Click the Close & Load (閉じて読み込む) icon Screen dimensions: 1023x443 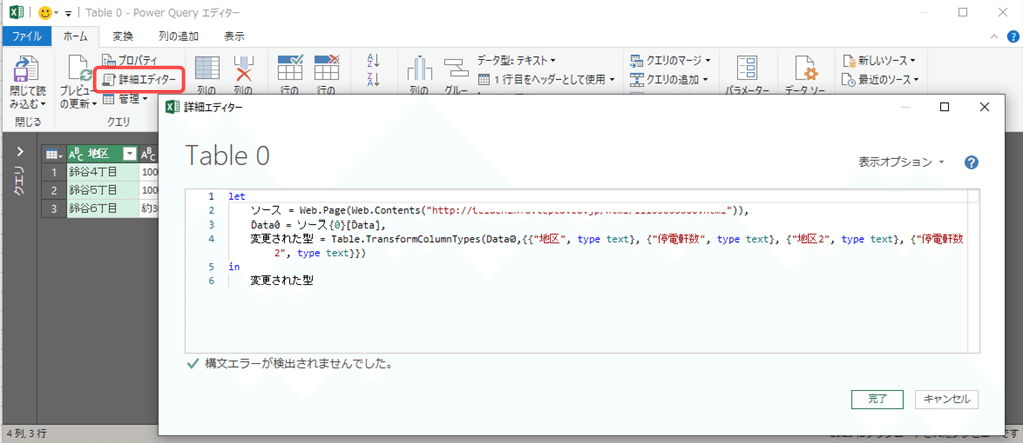27,69
